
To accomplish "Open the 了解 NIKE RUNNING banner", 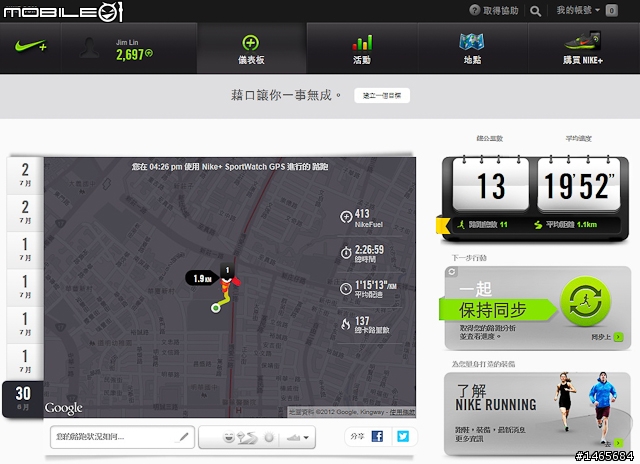I will tap(537, 414).
